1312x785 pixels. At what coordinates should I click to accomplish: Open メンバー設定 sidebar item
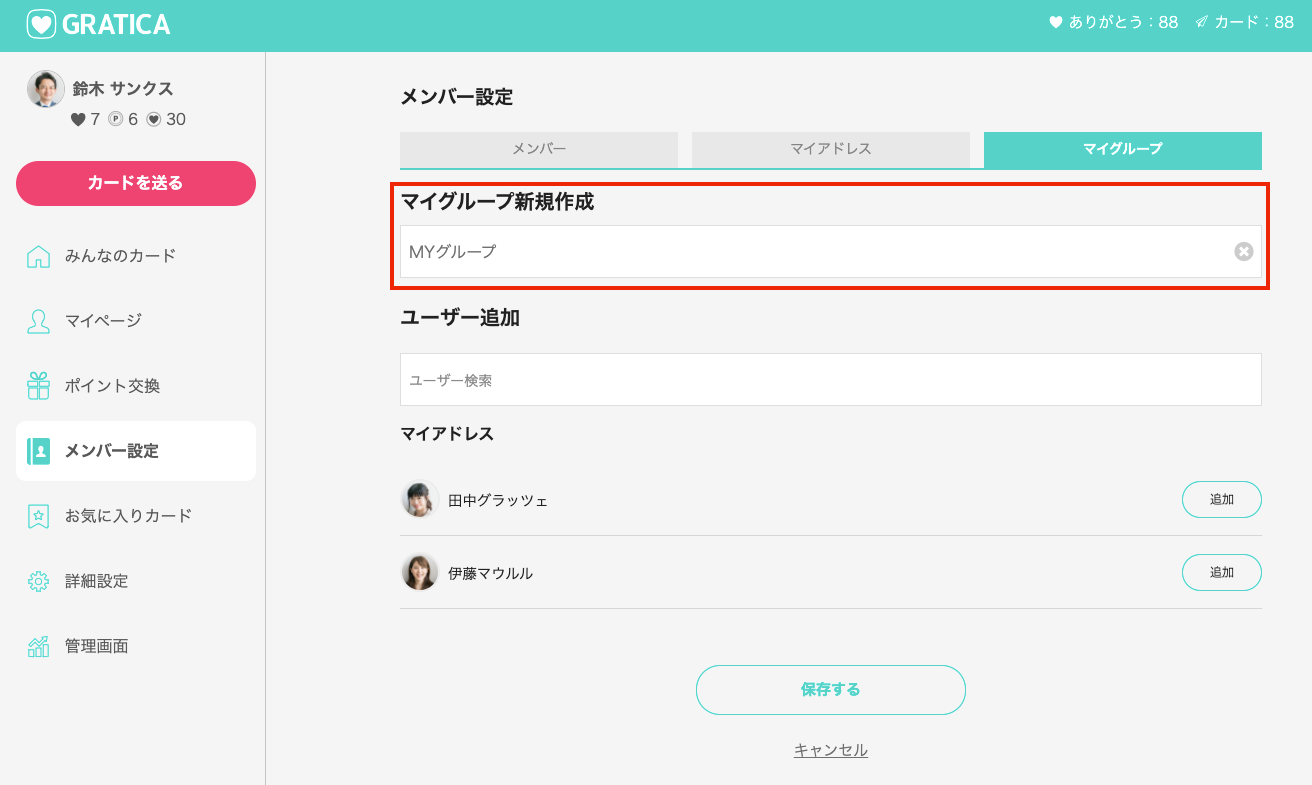[x=136, y=451]
